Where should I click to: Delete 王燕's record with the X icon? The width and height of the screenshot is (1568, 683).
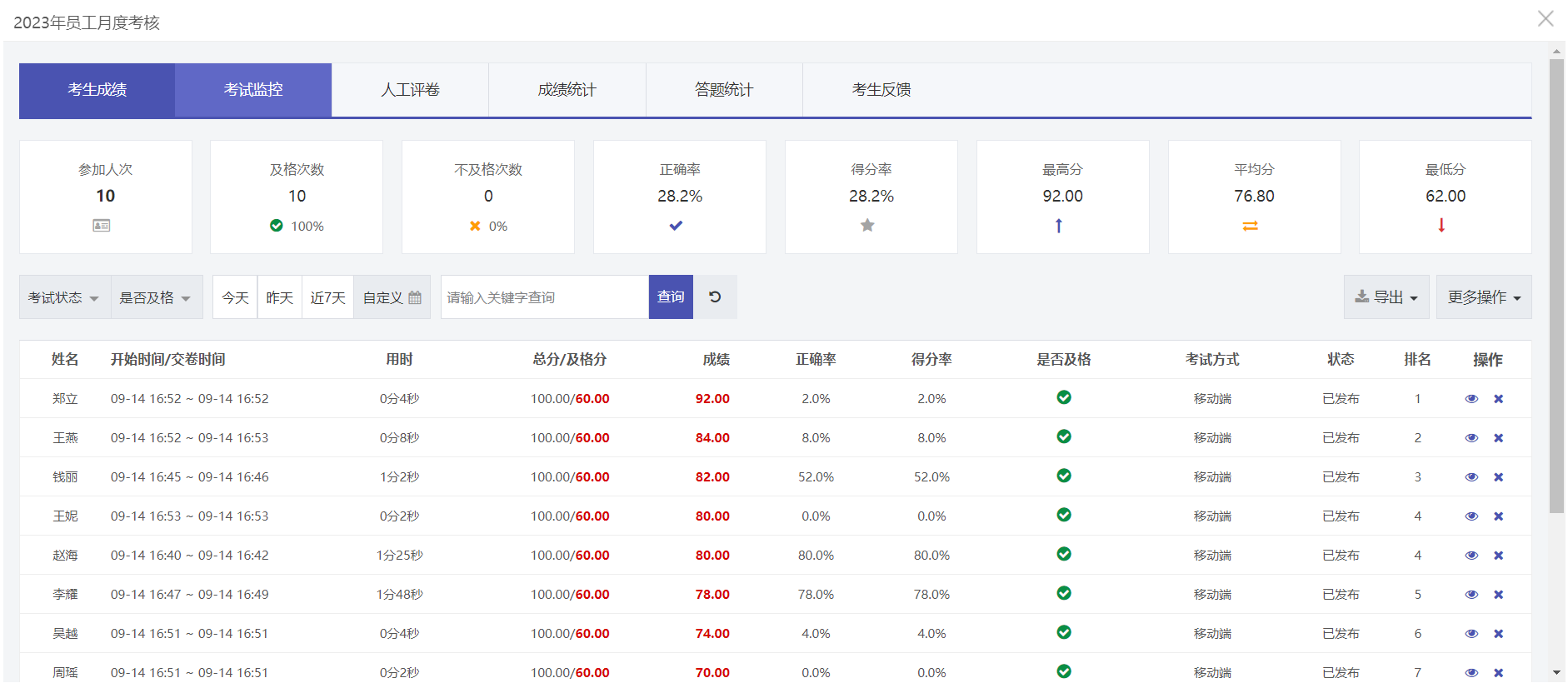click(x=1498, y=438)
